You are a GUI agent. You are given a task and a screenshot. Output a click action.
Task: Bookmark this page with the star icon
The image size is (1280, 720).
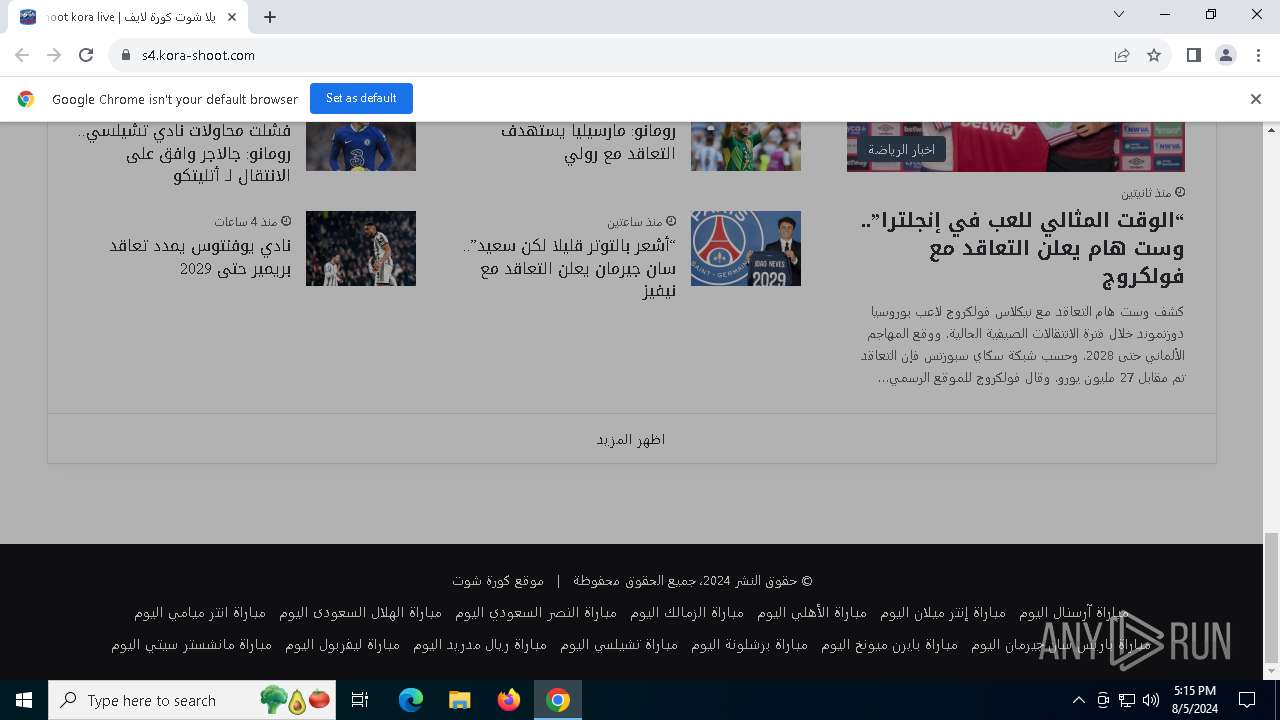click(x=1154, y=55)
